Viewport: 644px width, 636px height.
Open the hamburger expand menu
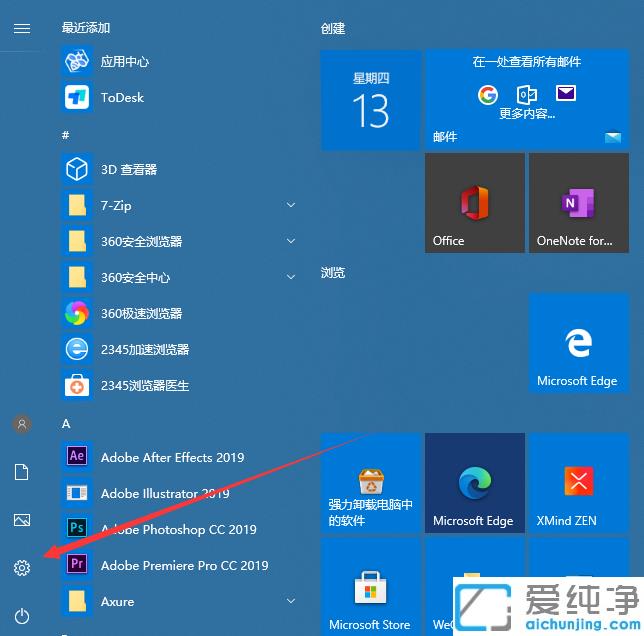22,28
